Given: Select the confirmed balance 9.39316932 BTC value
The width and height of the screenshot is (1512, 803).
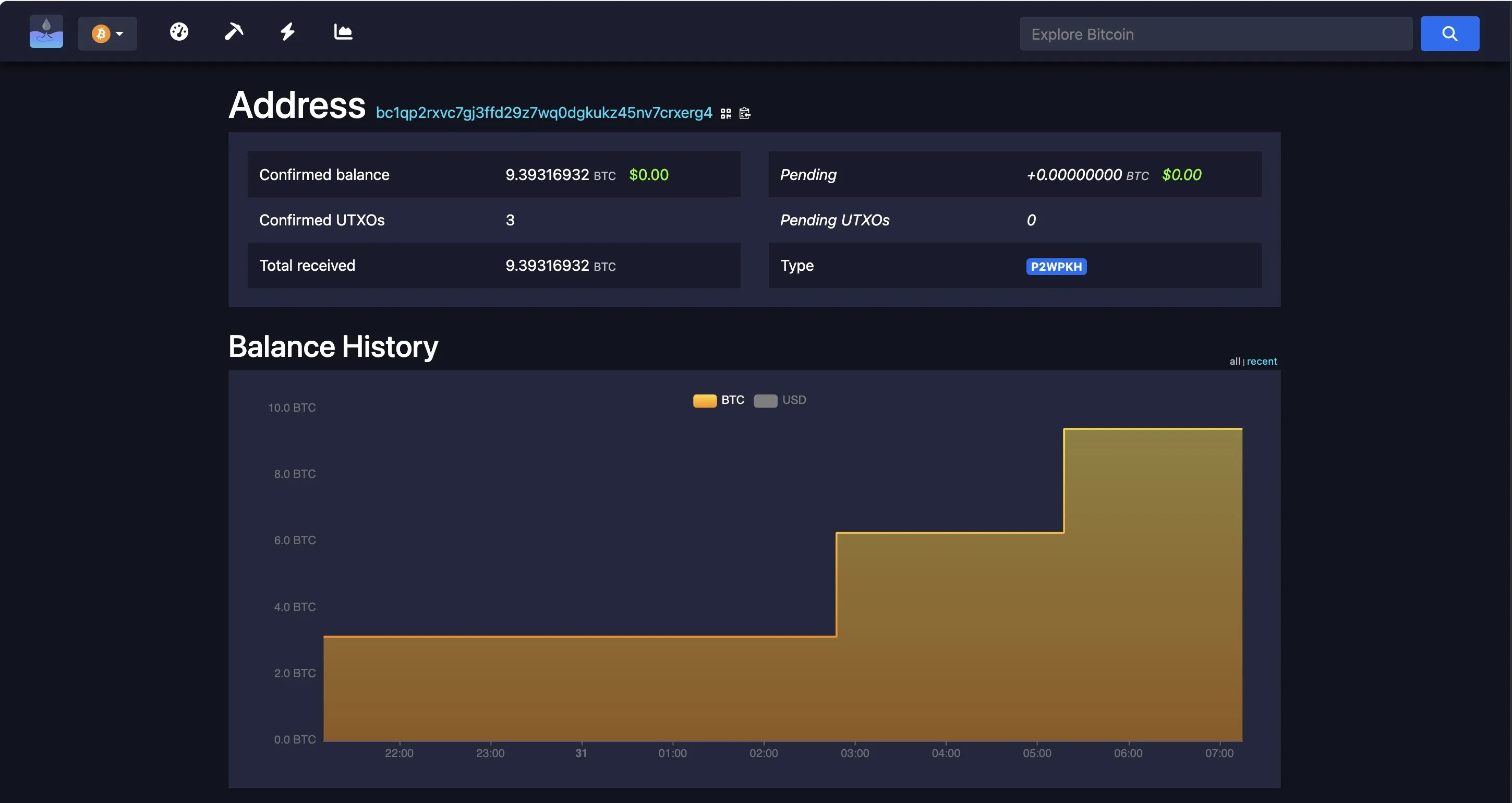Looking at the screenshot, I should [x=561, y=175].
